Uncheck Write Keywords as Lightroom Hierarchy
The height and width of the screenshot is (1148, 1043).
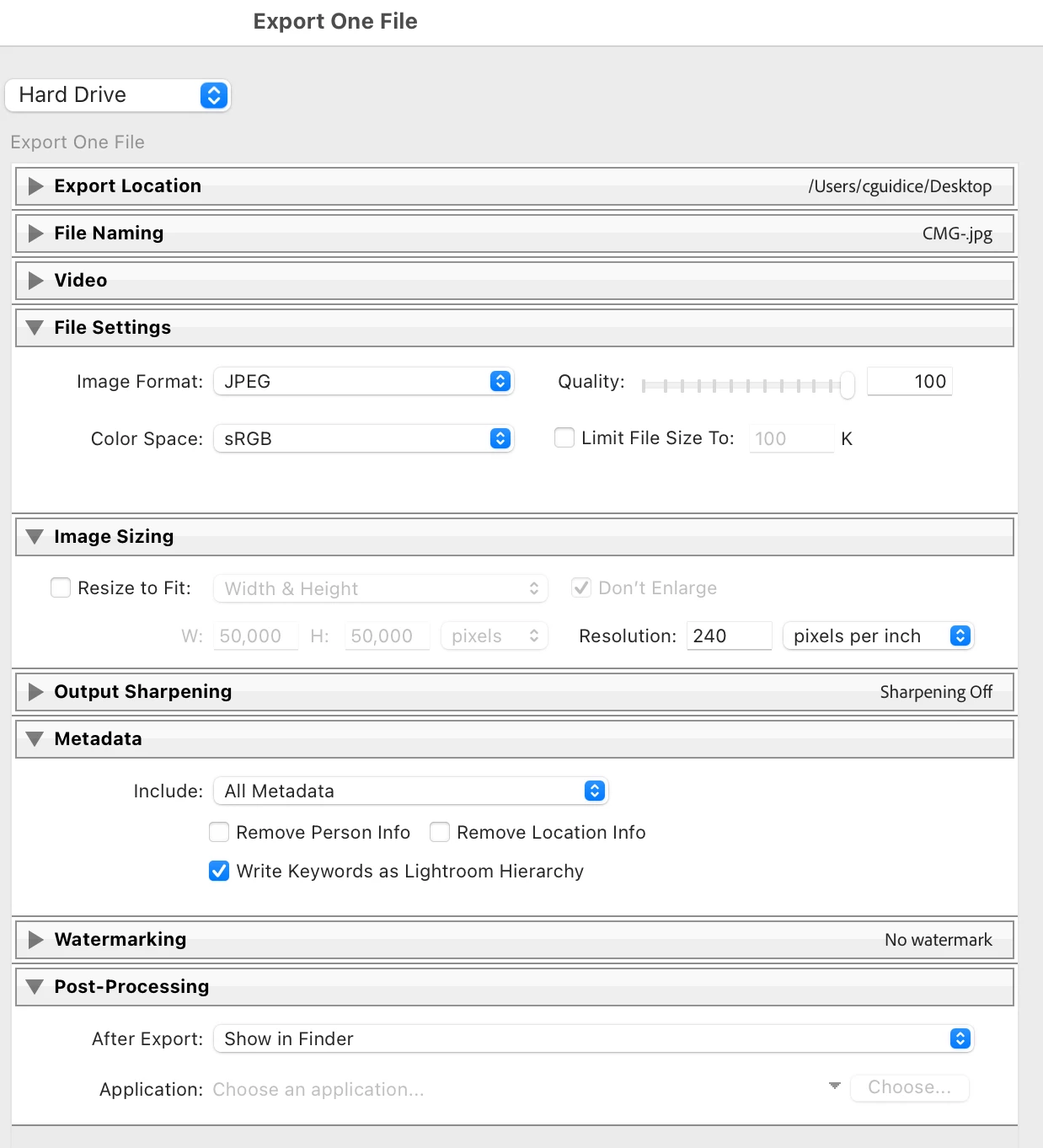pyautogui.click(x=219, y=872)
